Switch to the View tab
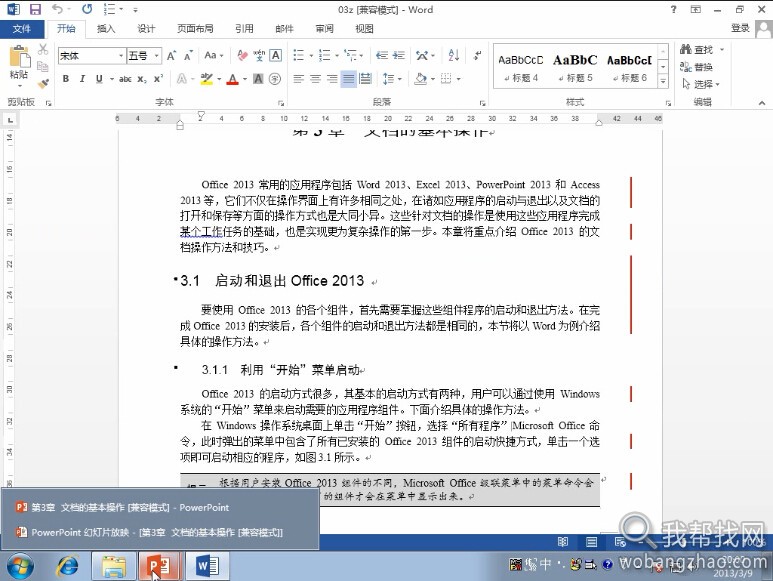This screenshot has width=773, height=581. (364, 29)
